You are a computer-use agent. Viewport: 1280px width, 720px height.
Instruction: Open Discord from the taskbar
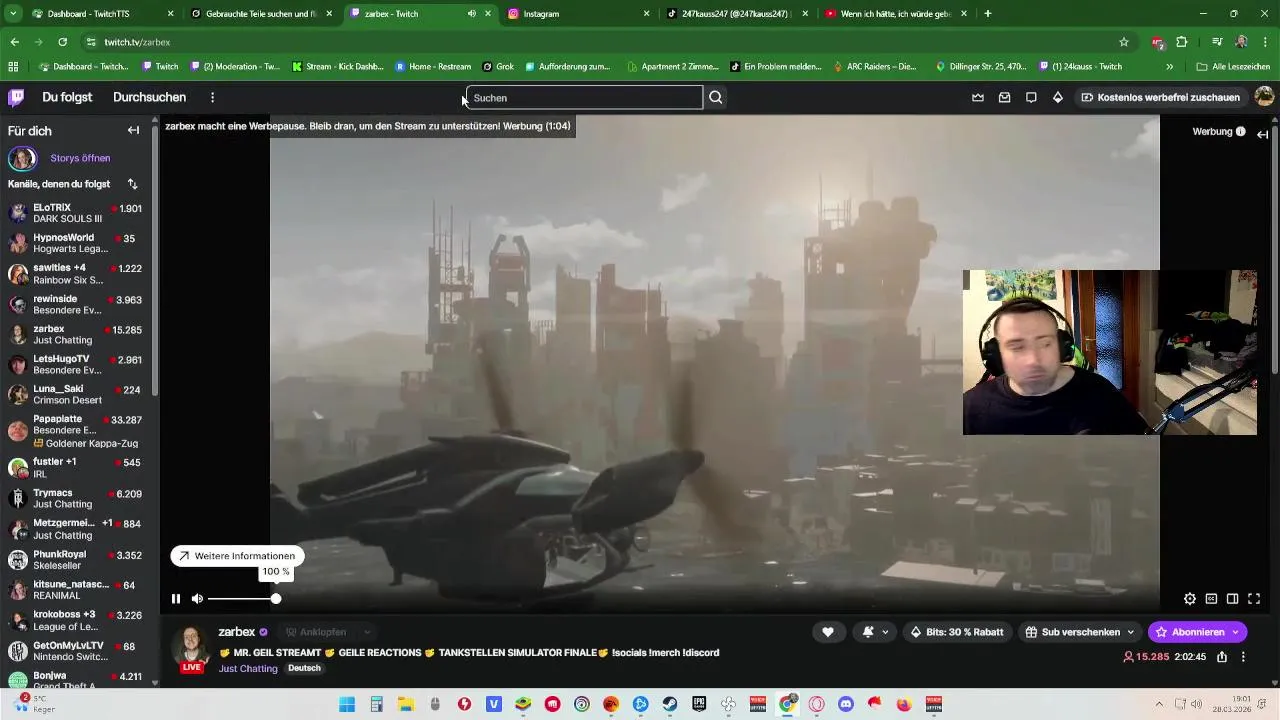[x=846, y=704]
